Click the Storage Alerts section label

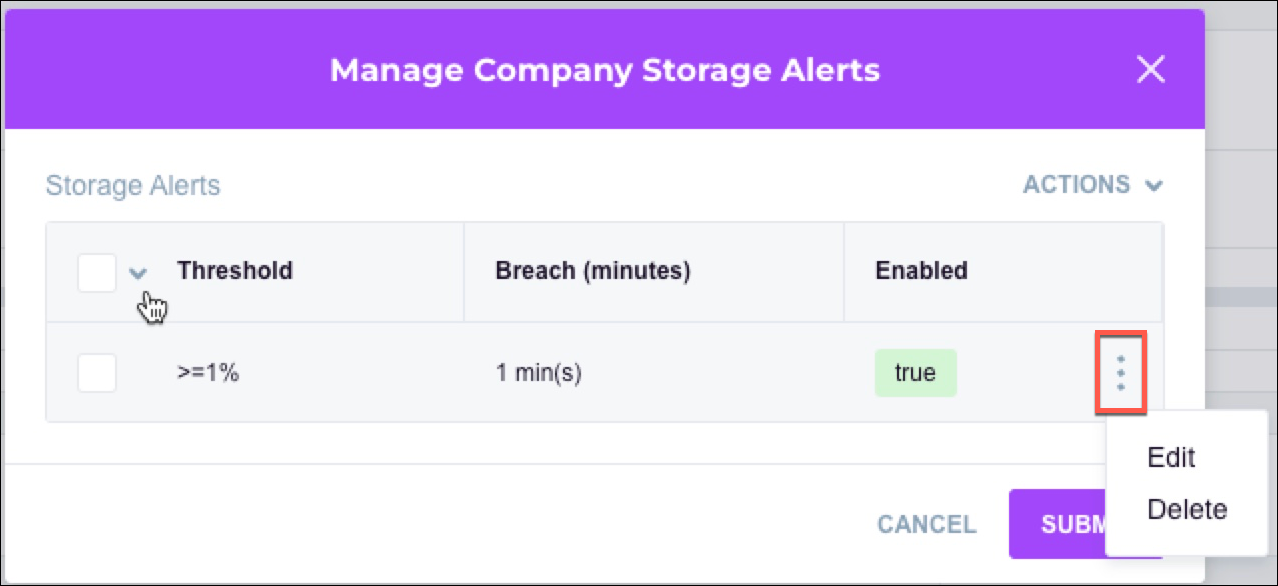[133, 186]
